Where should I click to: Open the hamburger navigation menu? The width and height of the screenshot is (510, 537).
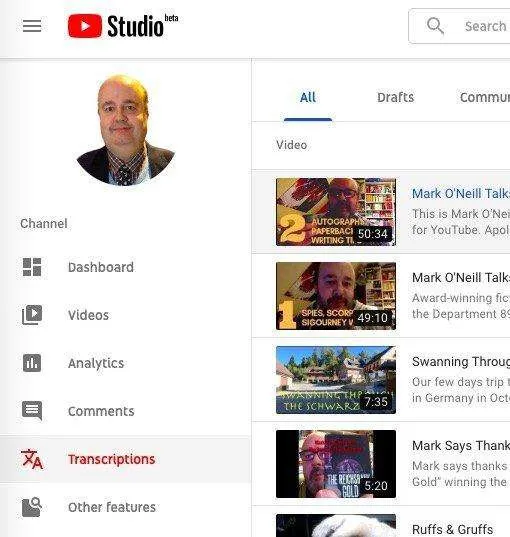coord(32,26)
